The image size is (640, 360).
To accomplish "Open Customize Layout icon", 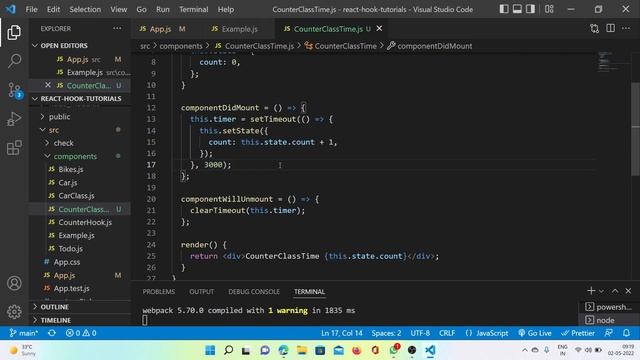I will [x=549, y=9].
